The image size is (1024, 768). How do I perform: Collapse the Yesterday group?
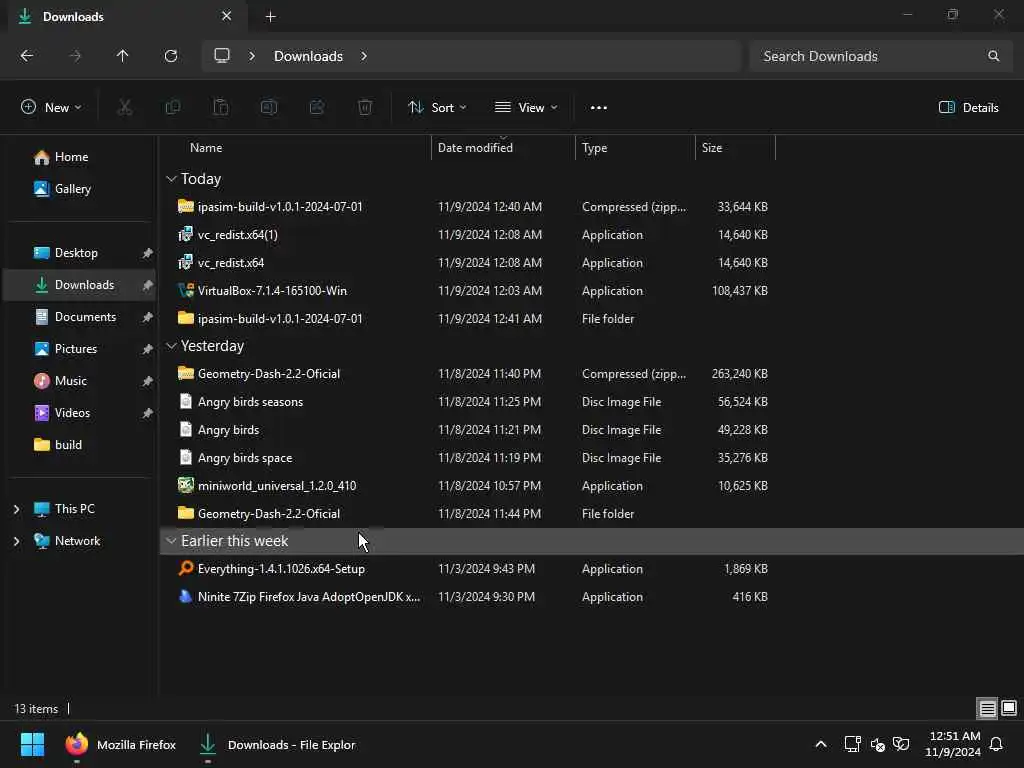(x=171, y=345)
